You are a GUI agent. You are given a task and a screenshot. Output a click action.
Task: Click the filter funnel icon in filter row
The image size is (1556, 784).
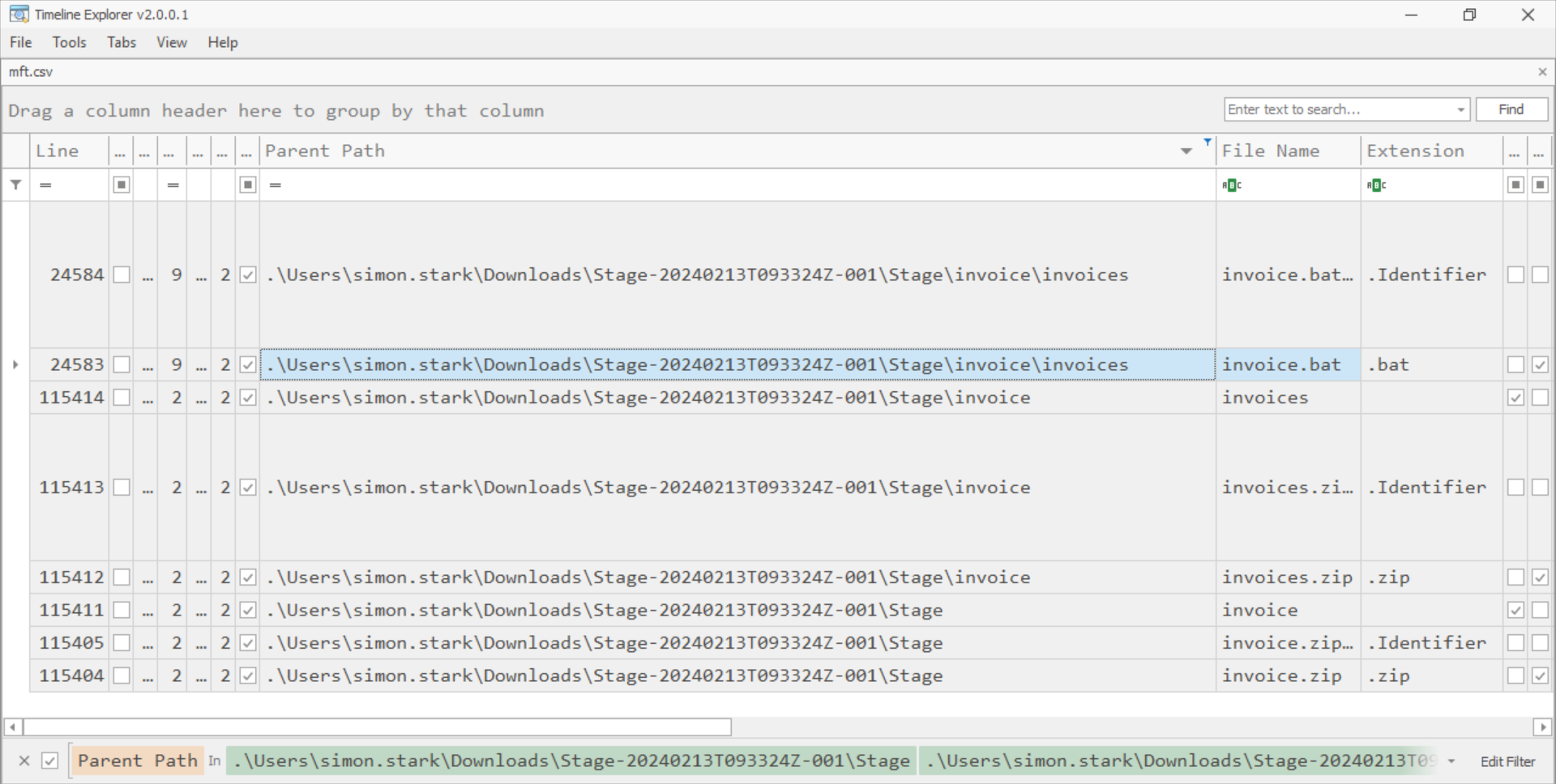coord(15,185)
